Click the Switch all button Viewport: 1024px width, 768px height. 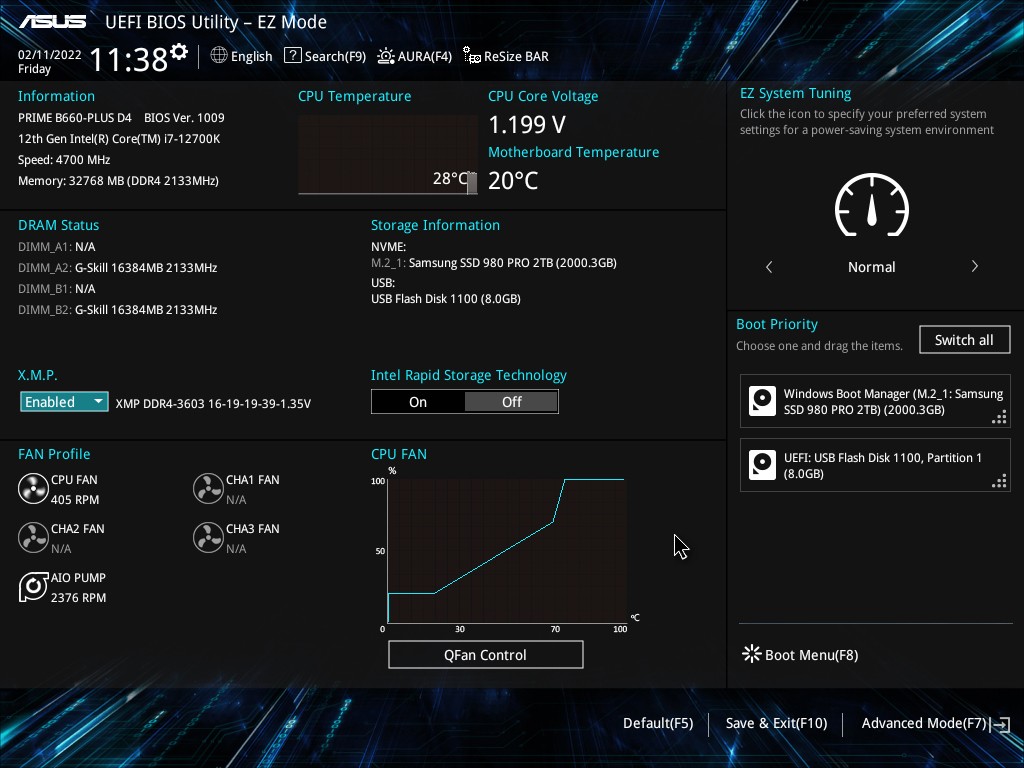[964, 340]
